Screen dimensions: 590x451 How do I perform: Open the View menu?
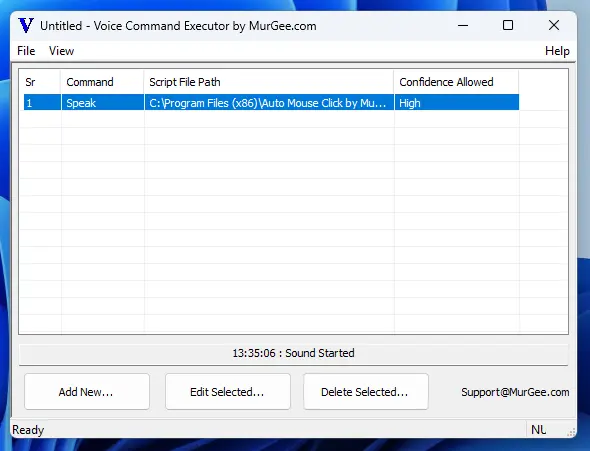coord(61,51)
